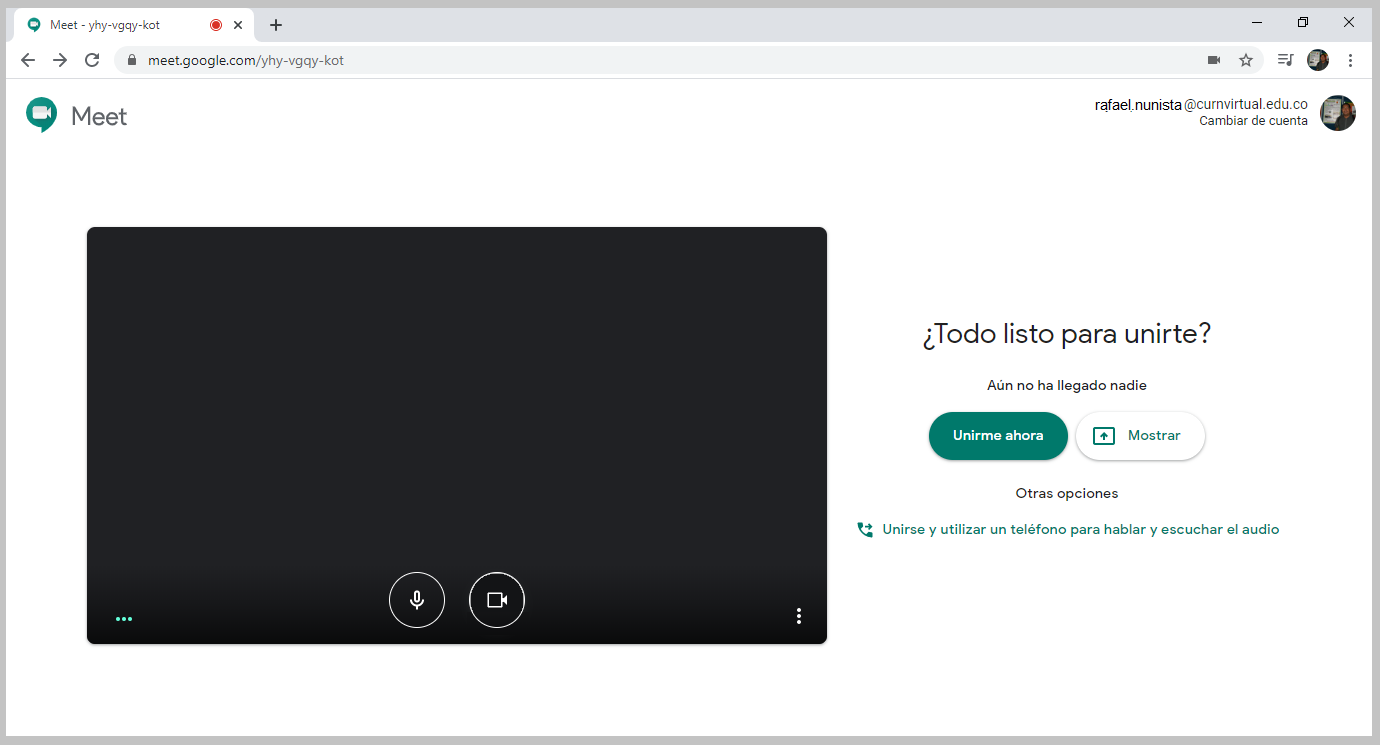Close the Chrome window
This screenshot has width=1380, height=745.
1349,22
